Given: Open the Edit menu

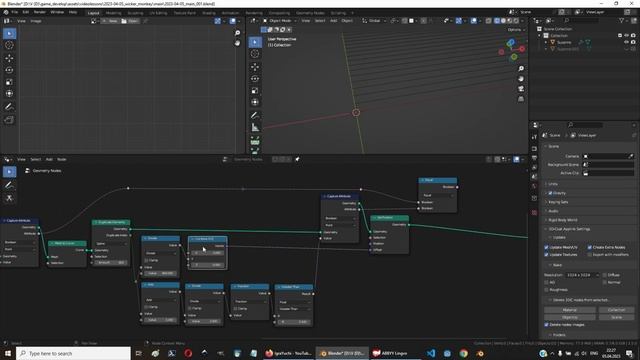Looking at the screenshot, I should 26,12.
